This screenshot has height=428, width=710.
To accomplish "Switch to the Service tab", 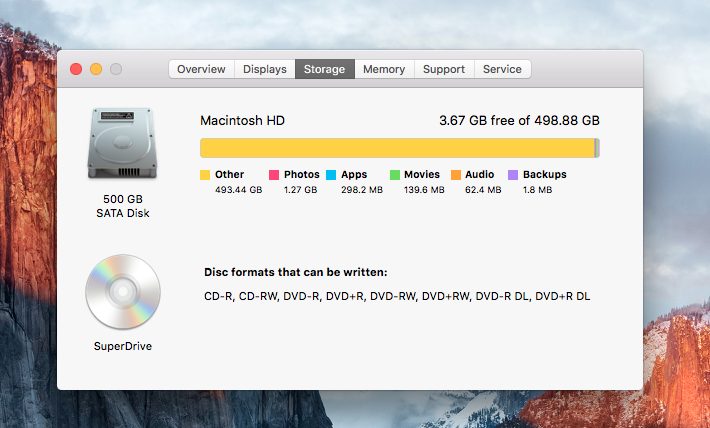I will click(x=503, y=69).
